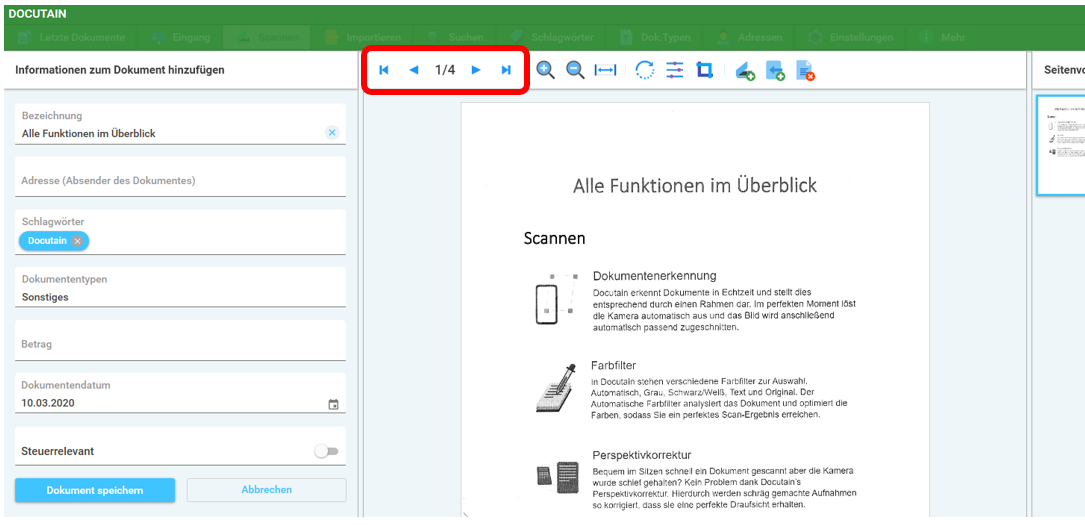Open the color filter adjustment sliders icon
Screen dimensions: 1085x525
(x=675, y=70)
